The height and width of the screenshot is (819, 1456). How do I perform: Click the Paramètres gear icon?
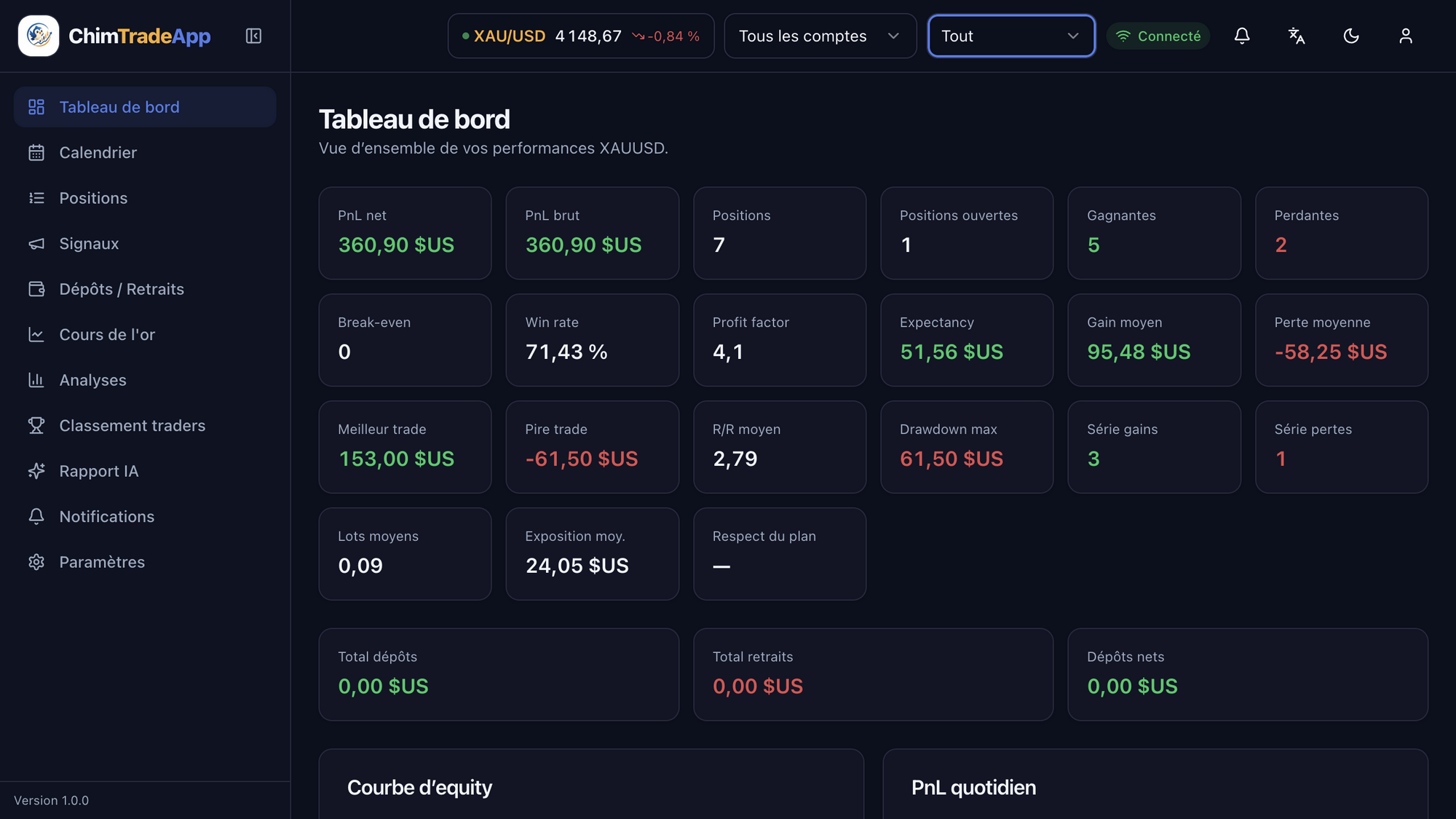tap(36, 562)
